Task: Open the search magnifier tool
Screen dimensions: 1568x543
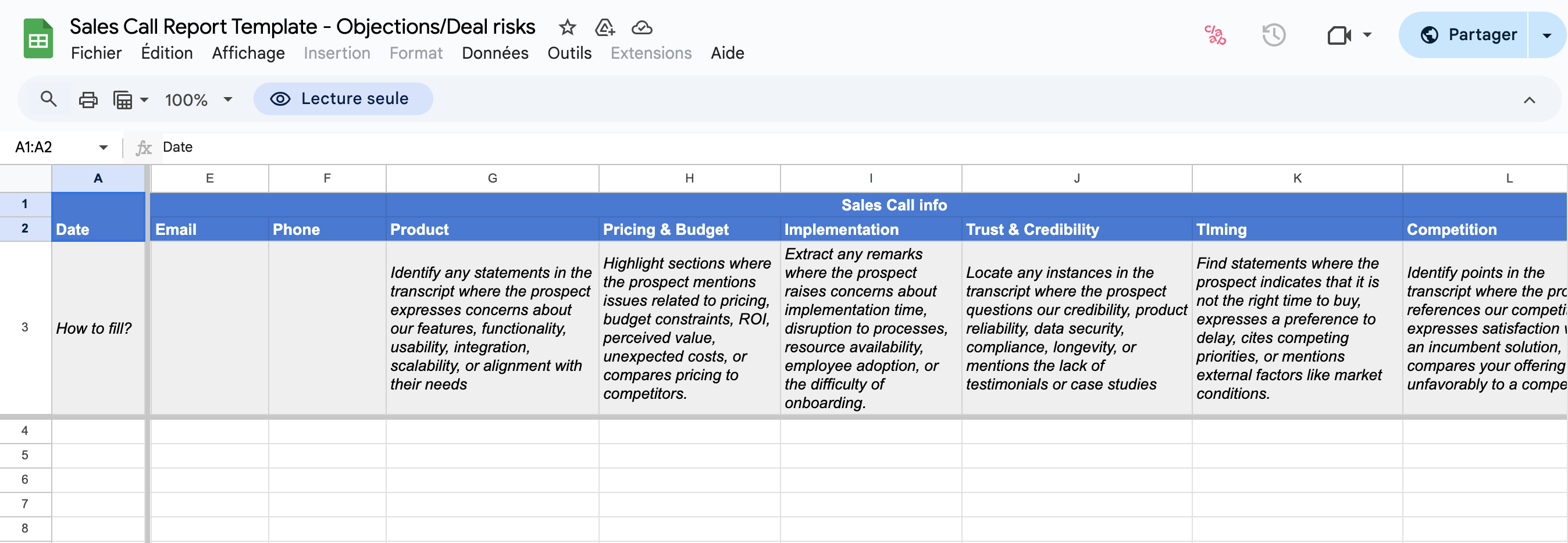Action: pyautogui.click(x=49, y=99)
